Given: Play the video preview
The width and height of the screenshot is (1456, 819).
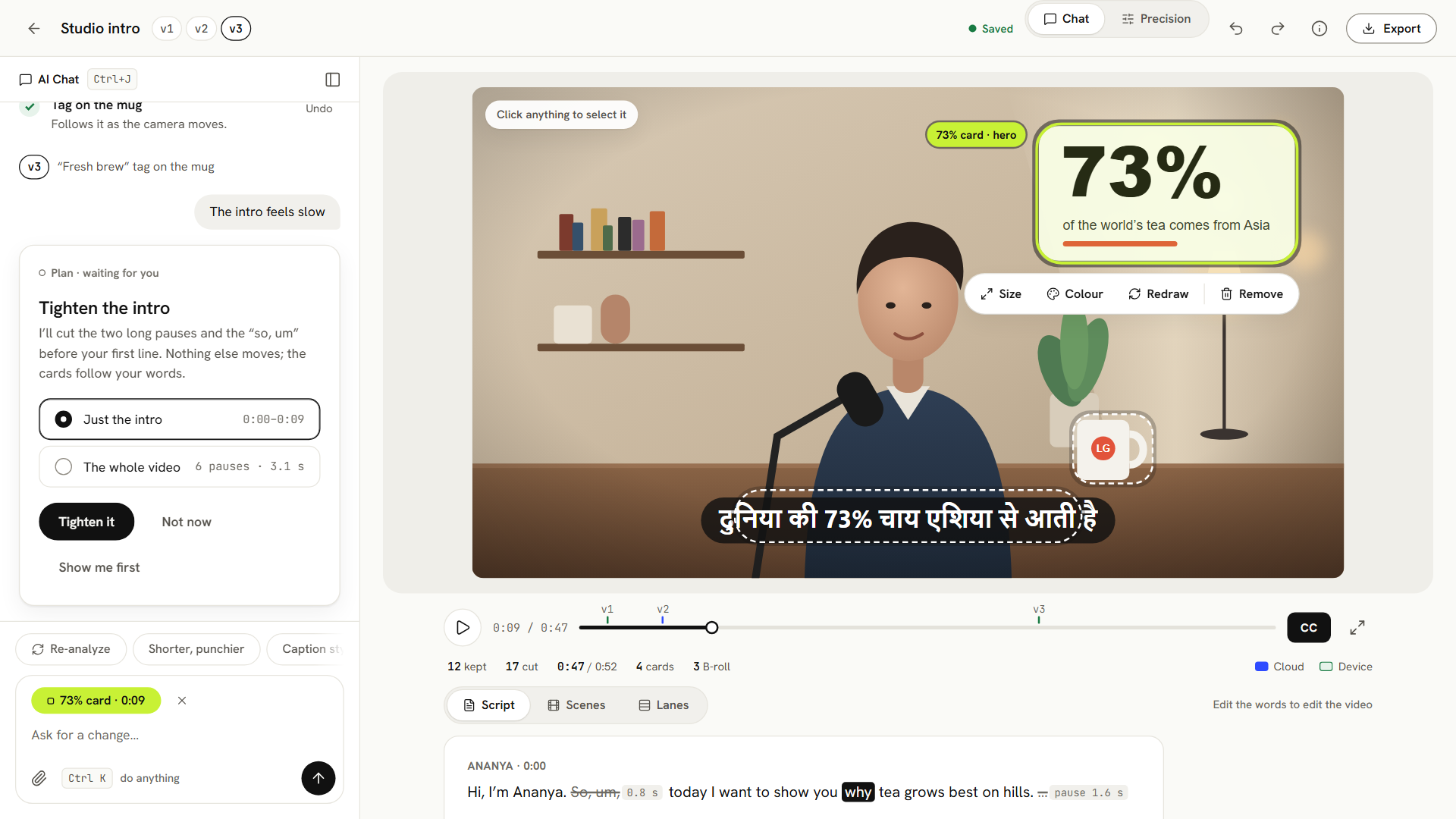Looking at the screenshot, I should (x=463, y=628).
